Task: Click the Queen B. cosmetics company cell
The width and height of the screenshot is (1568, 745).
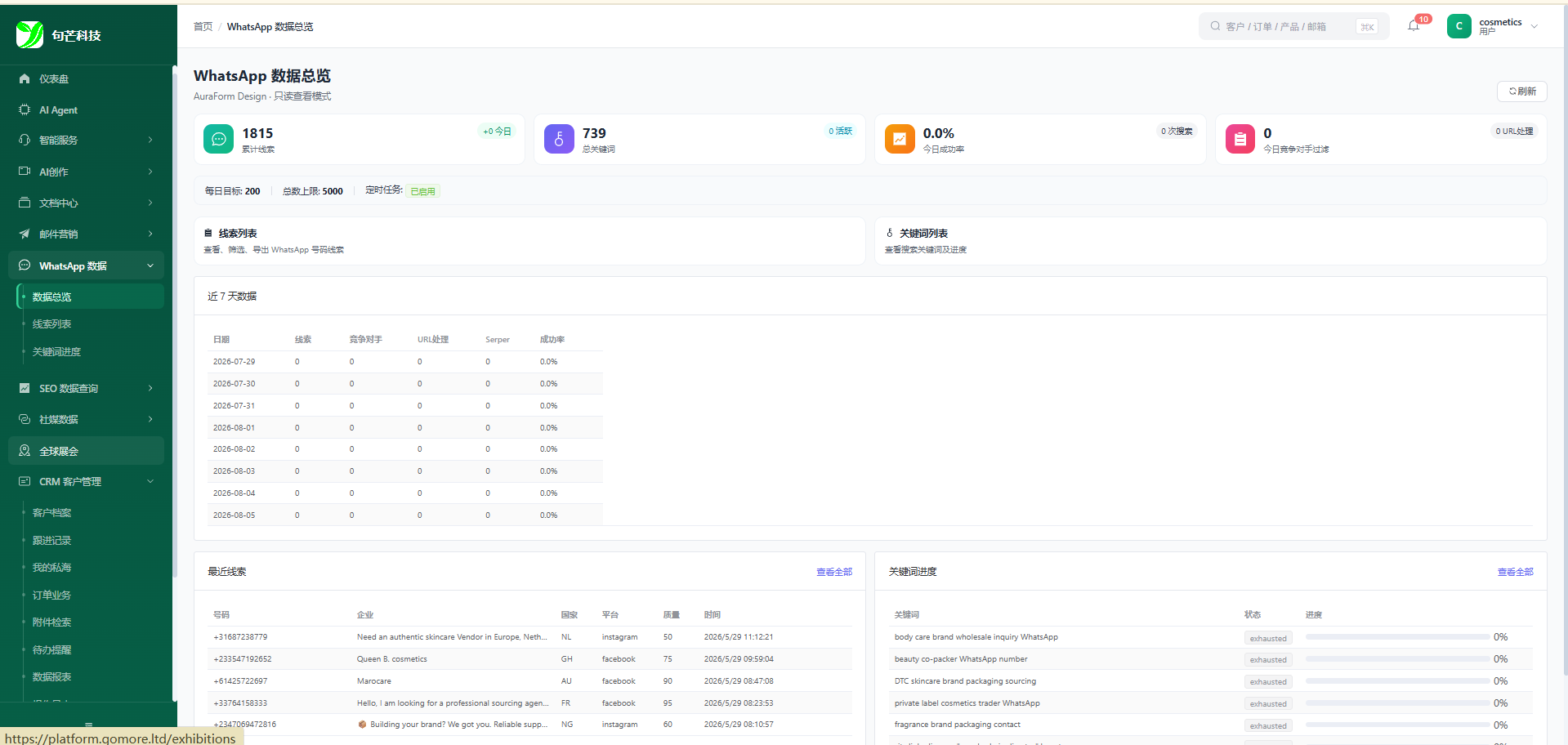Action: click(392, 659)
